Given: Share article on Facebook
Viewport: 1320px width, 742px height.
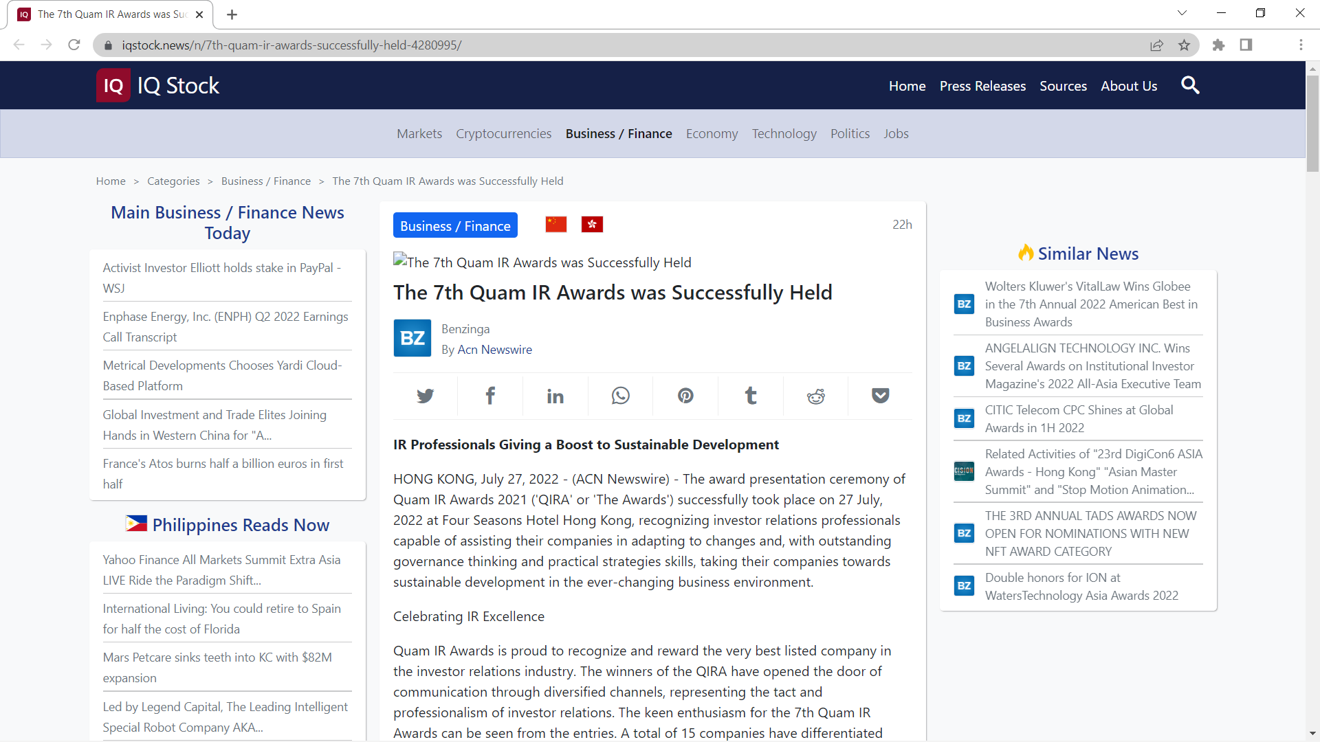Looking at the screenshot, I should pos(490,396).
